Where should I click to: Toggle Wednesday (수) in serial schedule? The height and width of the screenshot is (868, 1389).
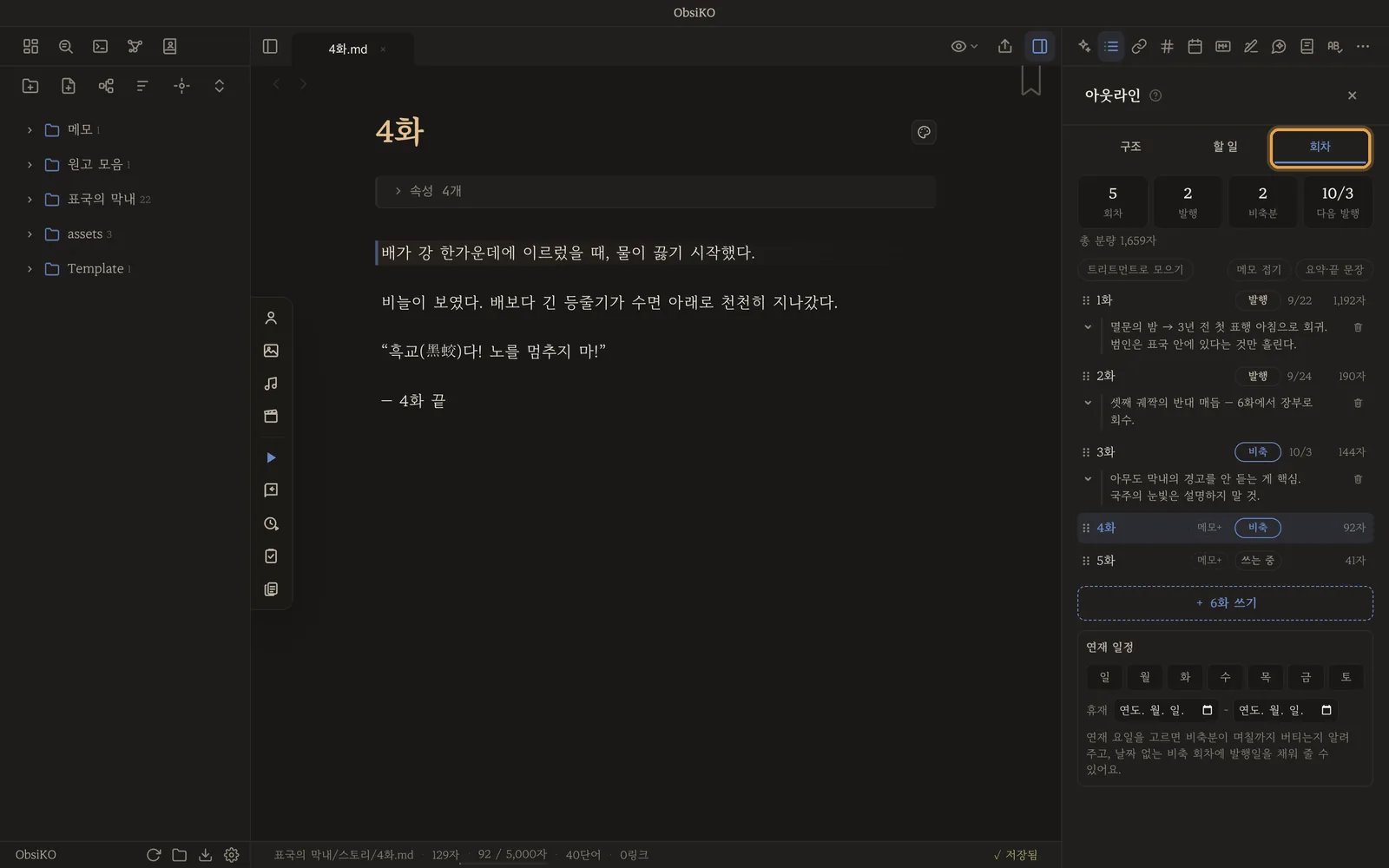tap(1225, 677)
